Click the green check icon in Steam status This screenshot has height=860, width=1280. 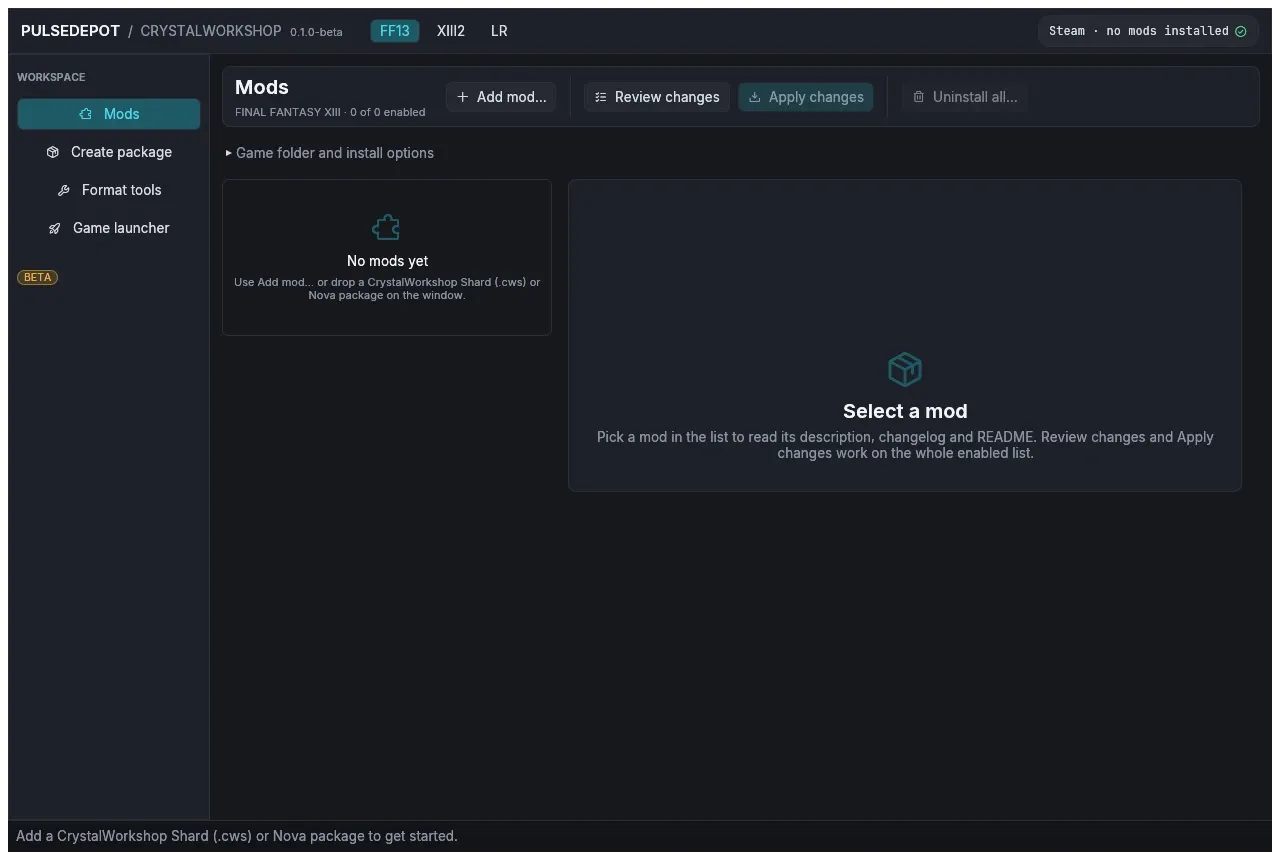(1241, 31)
